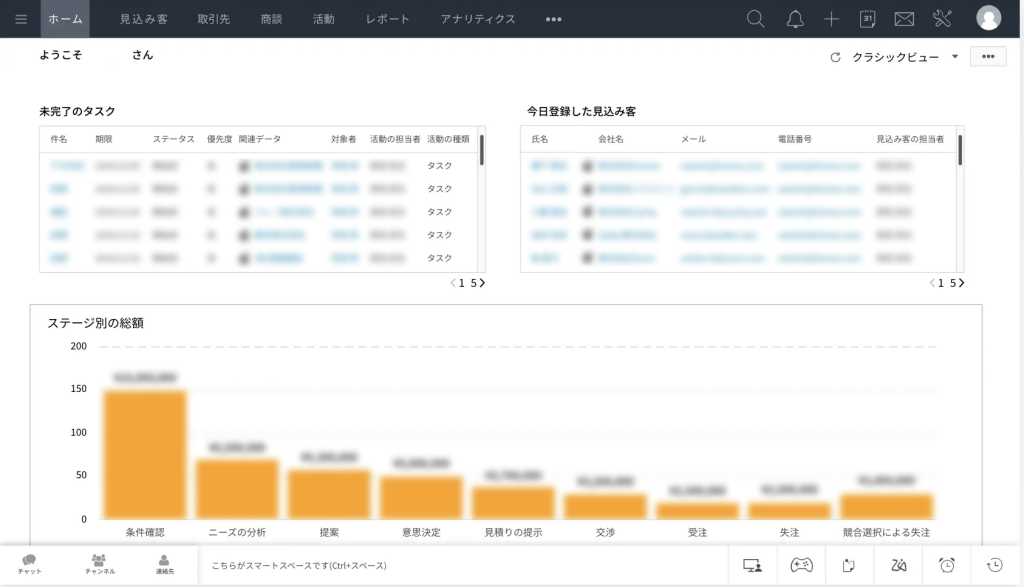Open setup wrench and screwdriver icon
The height and width of the screenshot is (587, 1024).
942,19
